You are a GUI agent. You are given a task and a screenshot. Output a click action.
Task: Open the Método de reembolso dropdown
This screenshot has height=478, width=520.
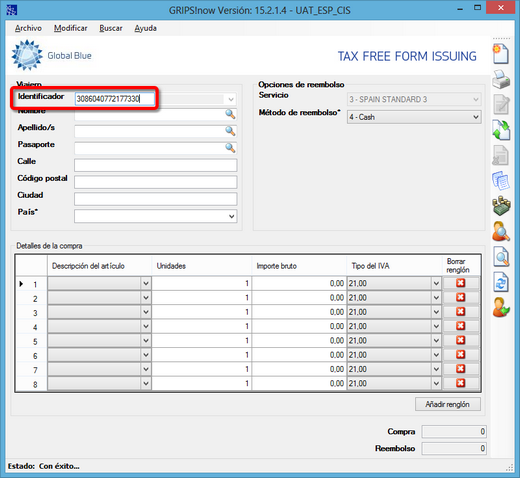[476, 117]
